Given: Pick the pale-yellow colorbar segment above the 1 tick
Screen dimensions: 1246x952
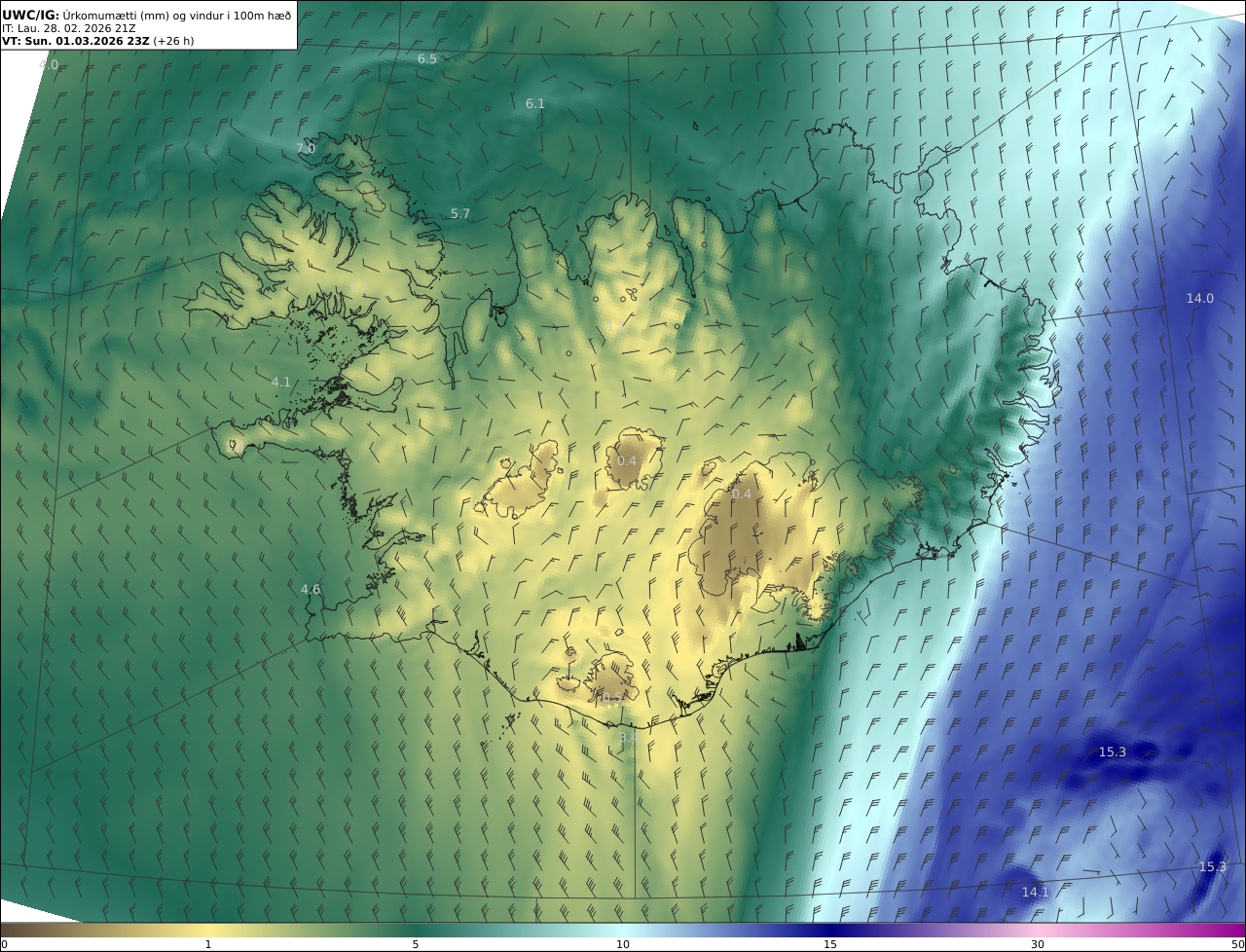Looking at the screenshot, I should 208,930.
